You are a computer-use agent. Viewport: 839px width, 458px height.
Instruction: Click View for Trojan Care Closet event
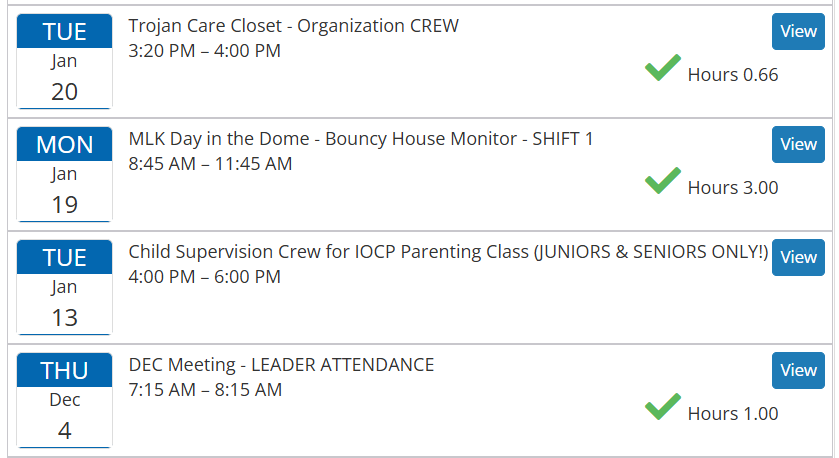pyautogui.click(x=798, y=31)
